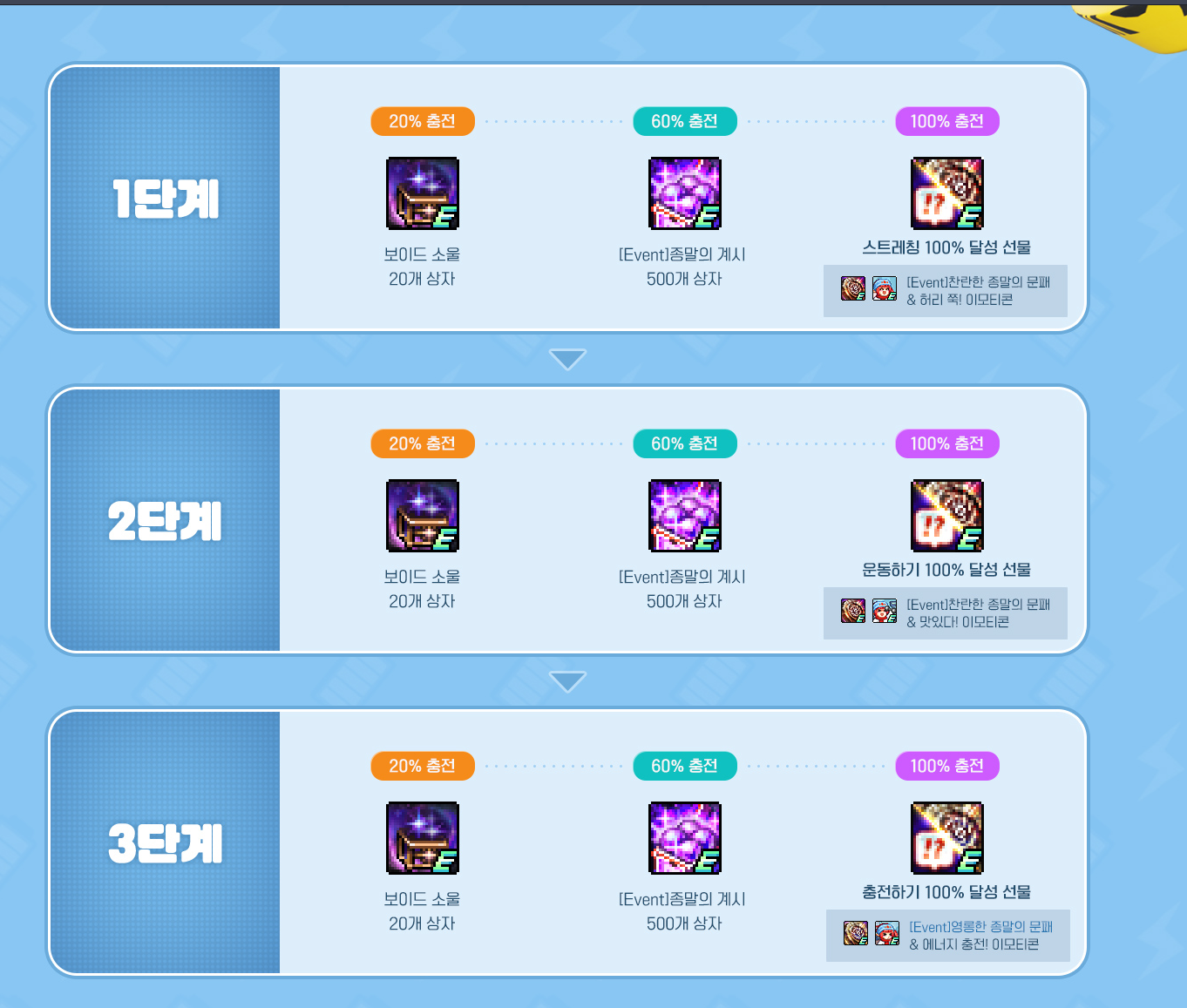The image size is (1187, 1008).
Task: Click the 충전하기 100% 달성 선물 icon
Action: click(x=947, y=838)
